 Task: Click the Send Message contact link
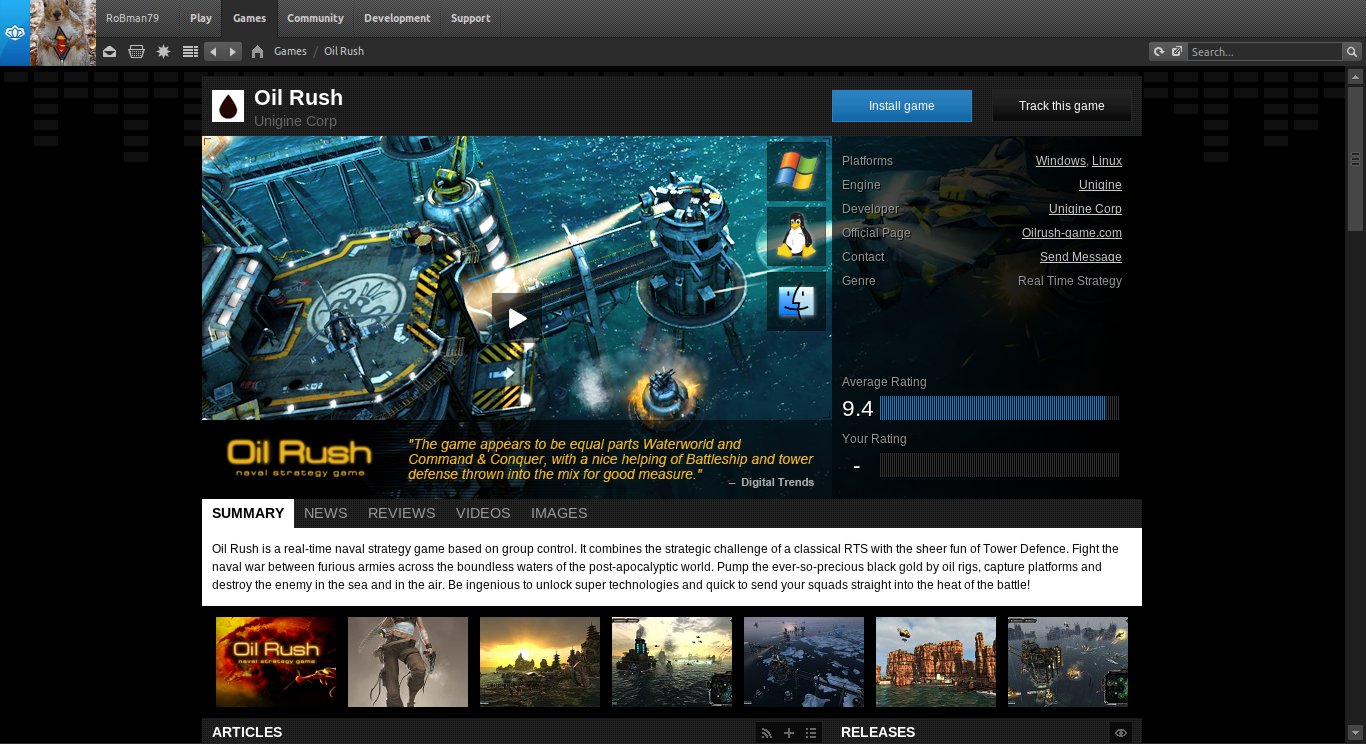point(1081,257)
